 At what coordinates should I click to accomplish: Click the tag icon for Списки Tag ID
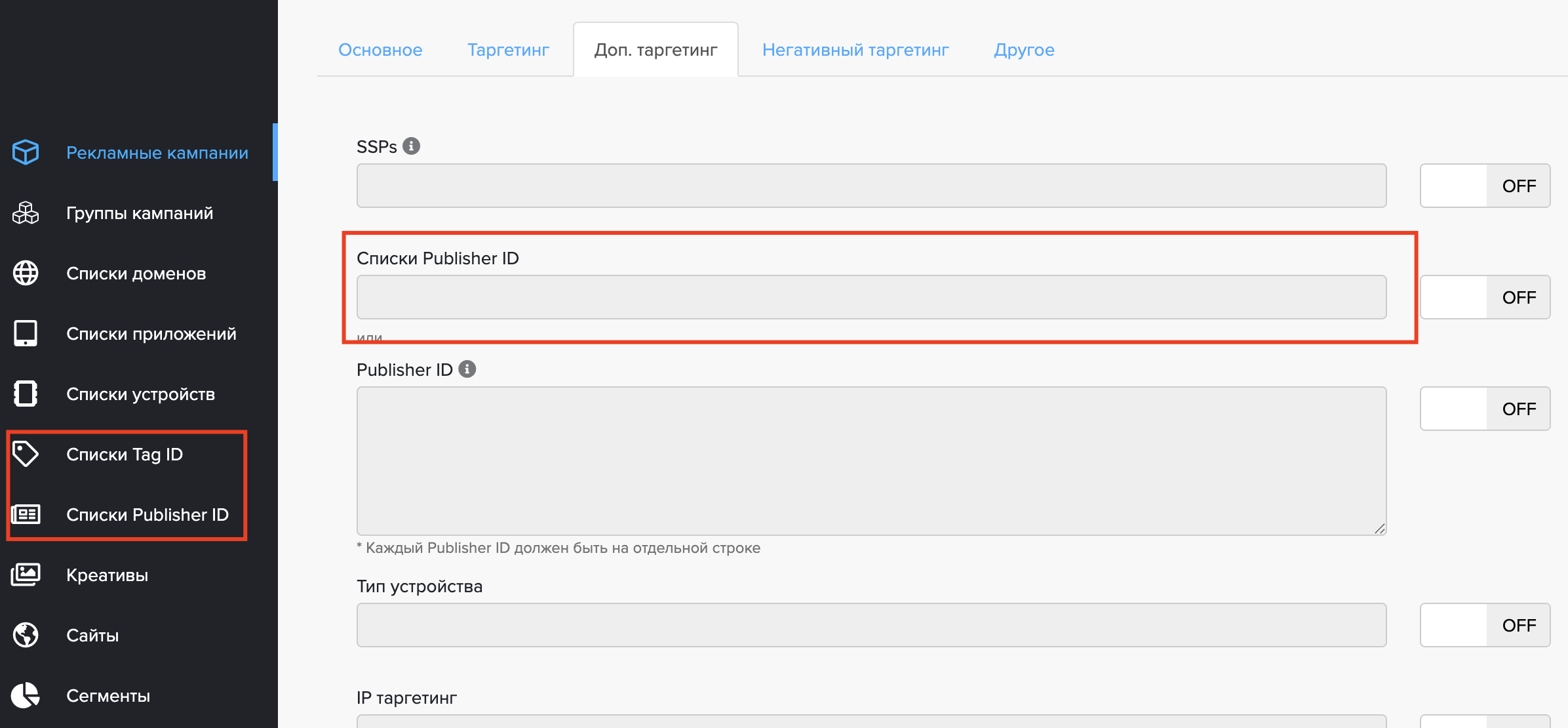(26, 454)
